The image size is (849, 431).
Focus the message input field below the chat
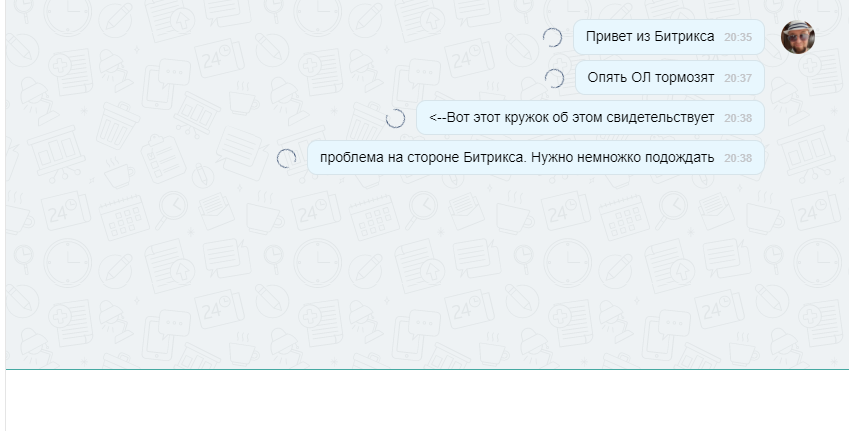tap(427, 401)
